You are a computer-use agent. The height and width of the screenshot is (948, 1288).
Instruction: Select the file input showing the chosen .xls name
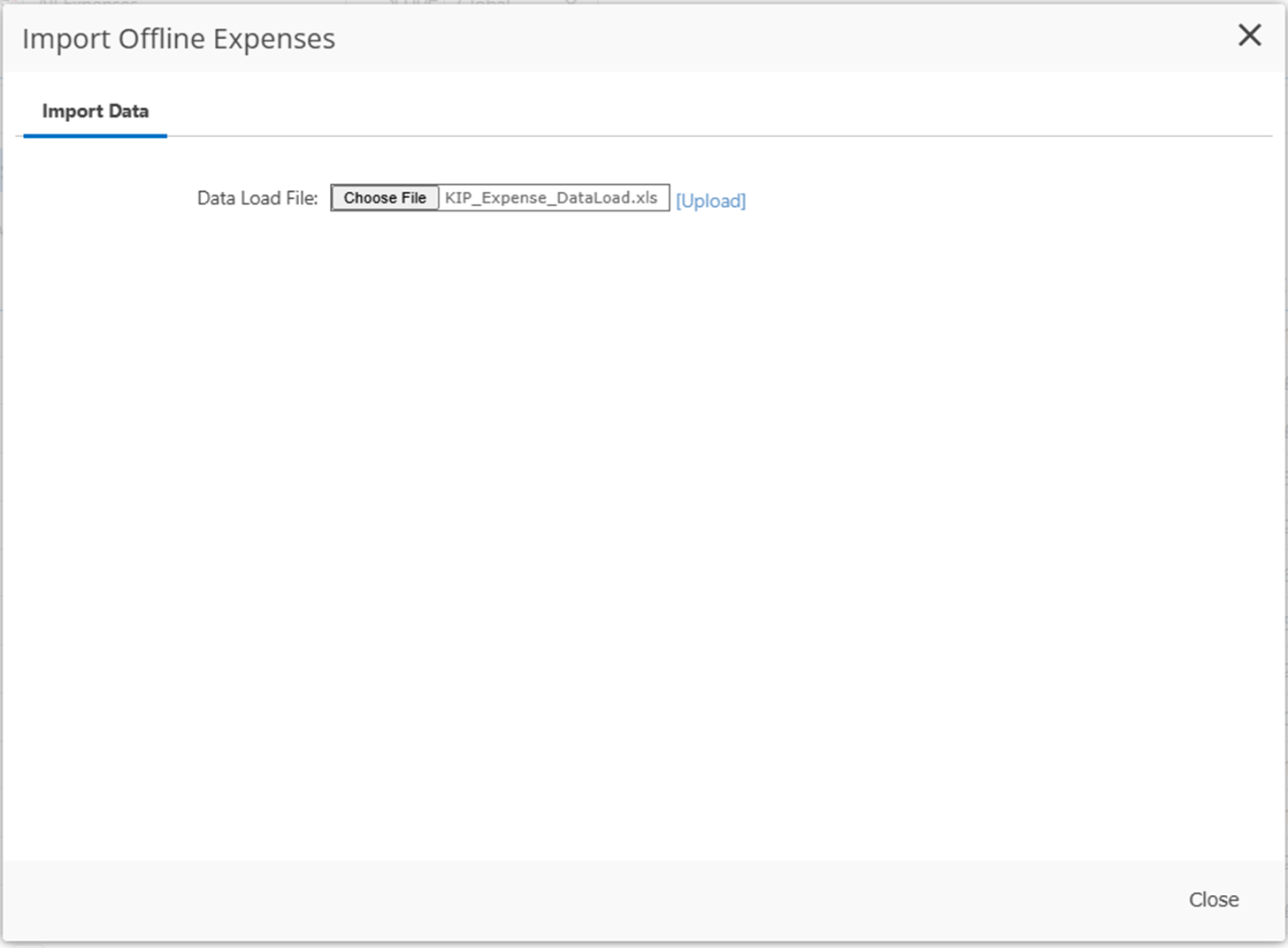[551, 198]
